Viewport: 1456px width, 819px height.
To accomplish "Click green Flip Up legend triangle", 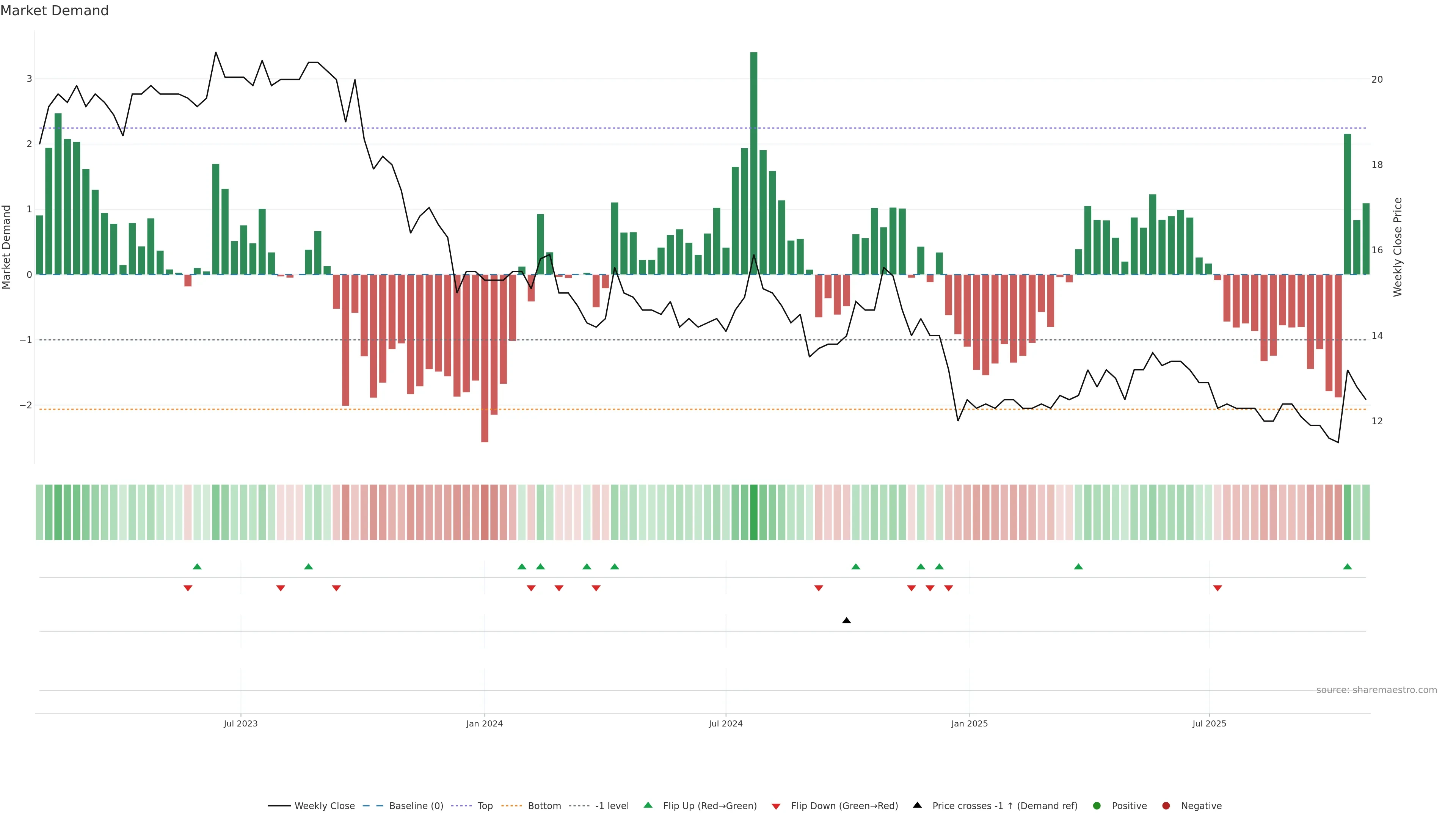I will (648, 805).
